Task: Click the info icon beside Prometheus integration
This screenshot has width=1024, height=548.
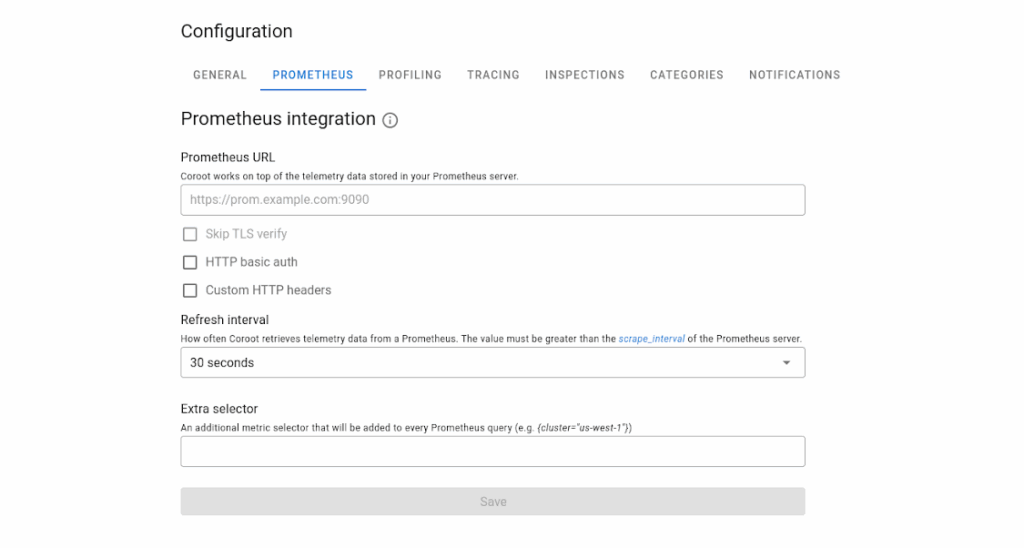Action: coord(390,120)
